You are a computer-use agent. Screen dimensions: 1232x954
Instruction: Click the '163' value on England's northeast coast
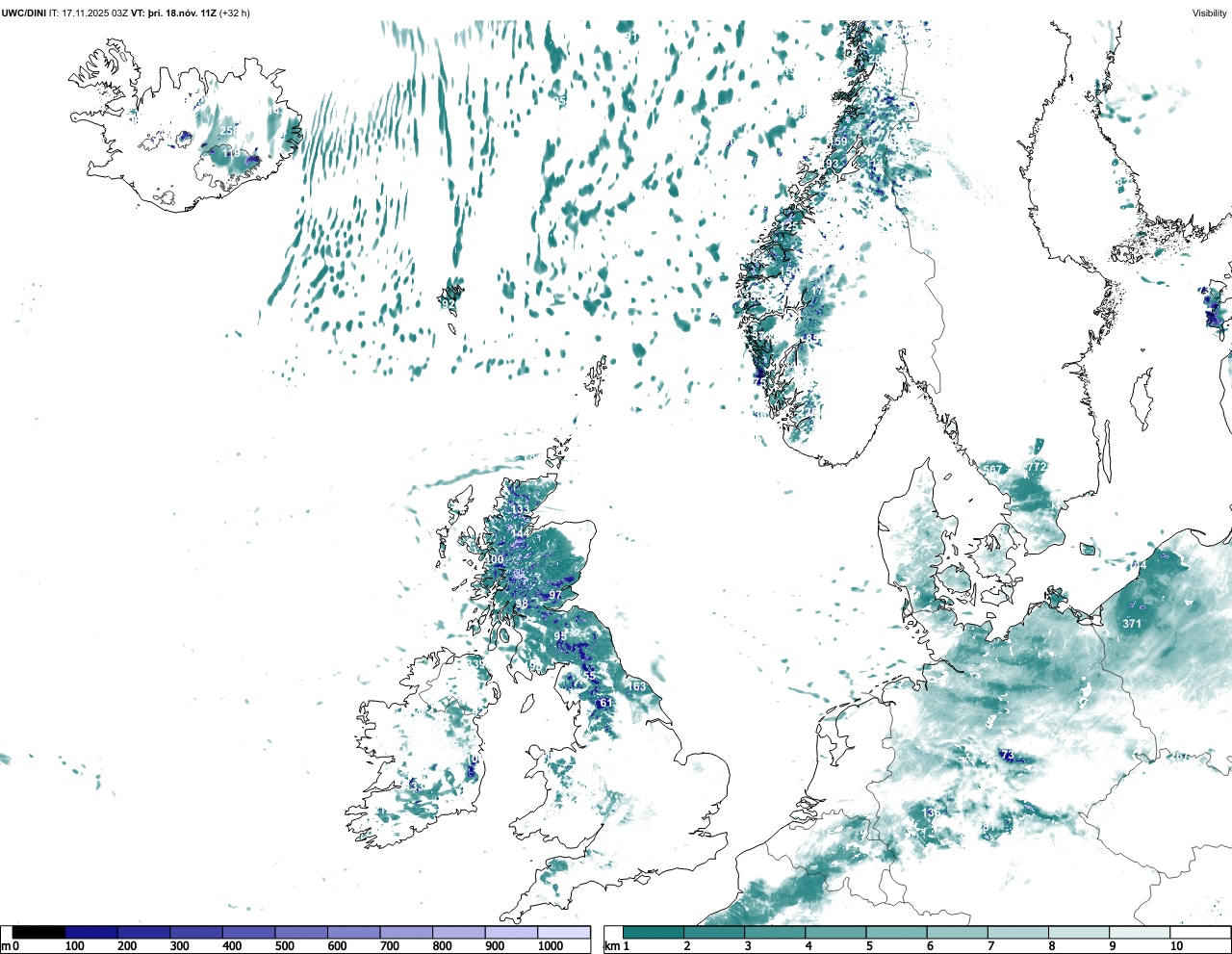(637, 686)
